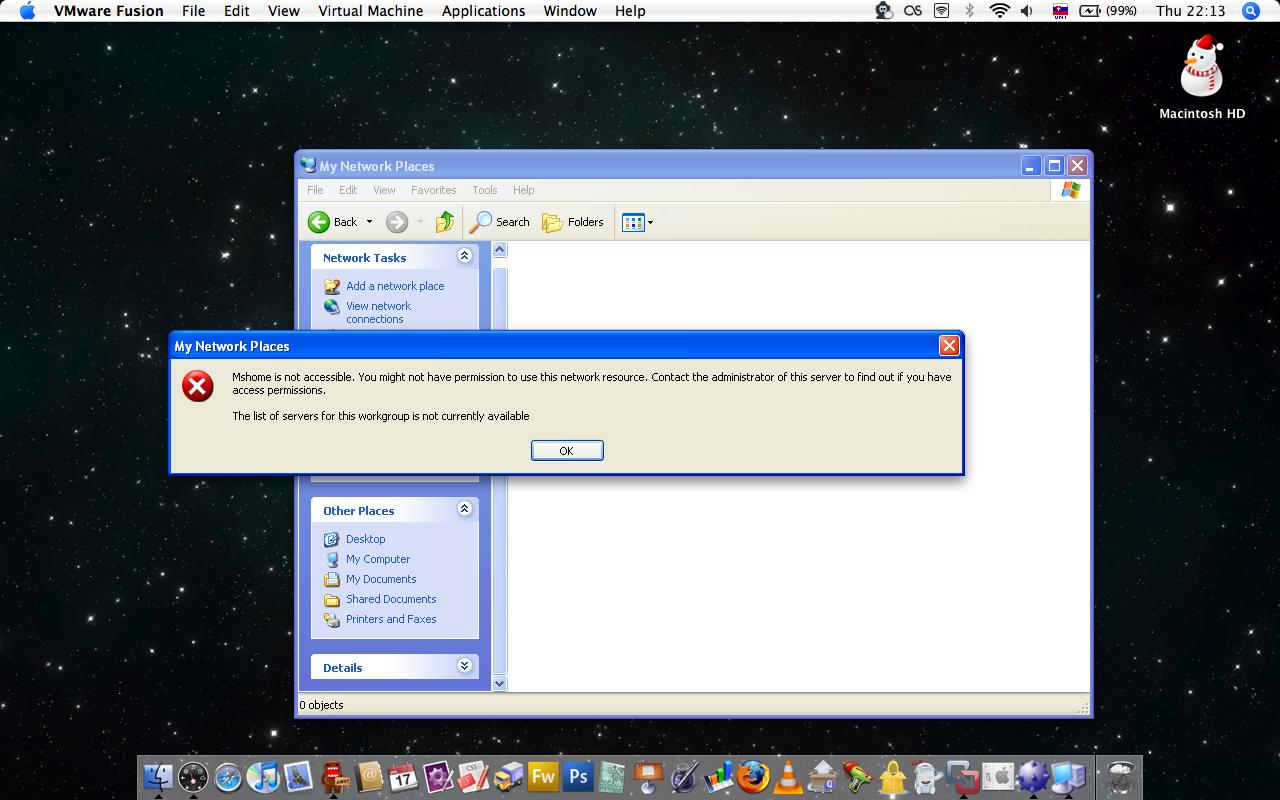Open Finder from the Dock
This screenshot has width=1280, height=800.
pos(159,776)
